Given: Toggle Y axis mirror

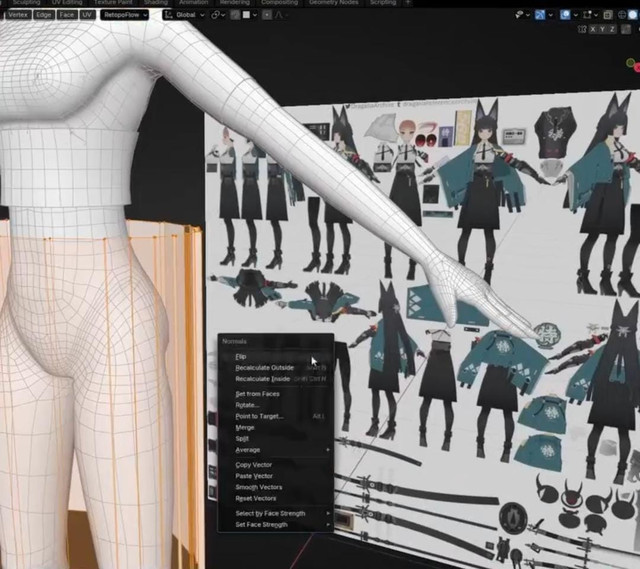Looking at the screenshot, I should (602, 29).
